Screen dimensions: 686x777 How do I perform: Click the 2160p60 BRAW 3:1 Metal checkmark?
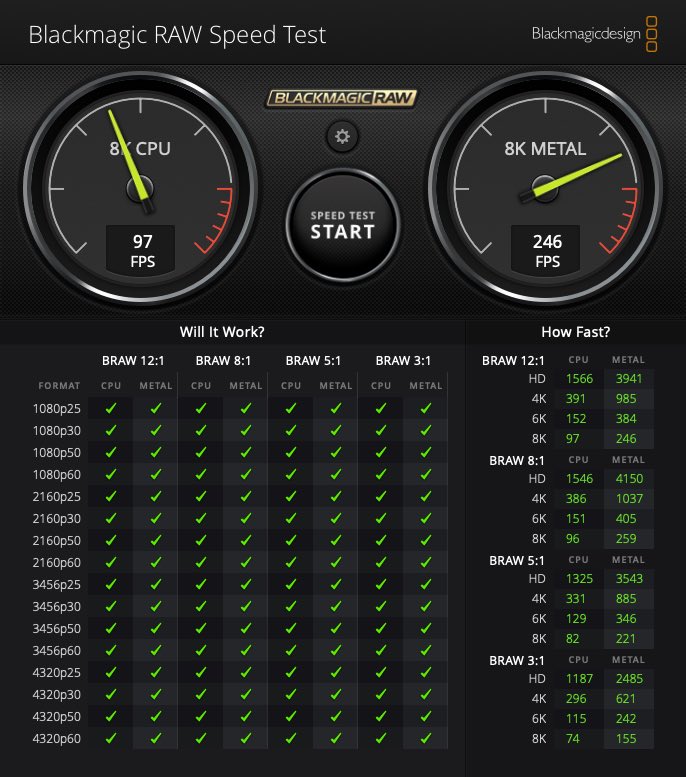(426, 562)
